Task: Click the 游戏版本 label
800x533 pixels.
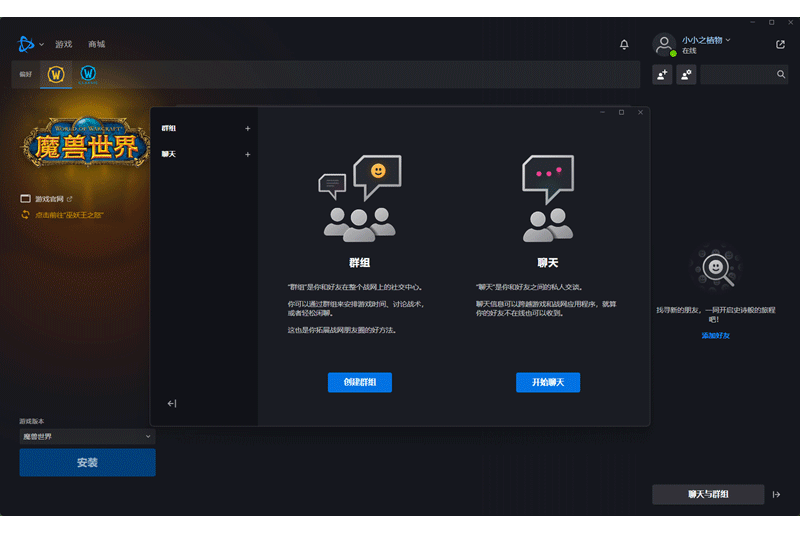Action: 32,421
